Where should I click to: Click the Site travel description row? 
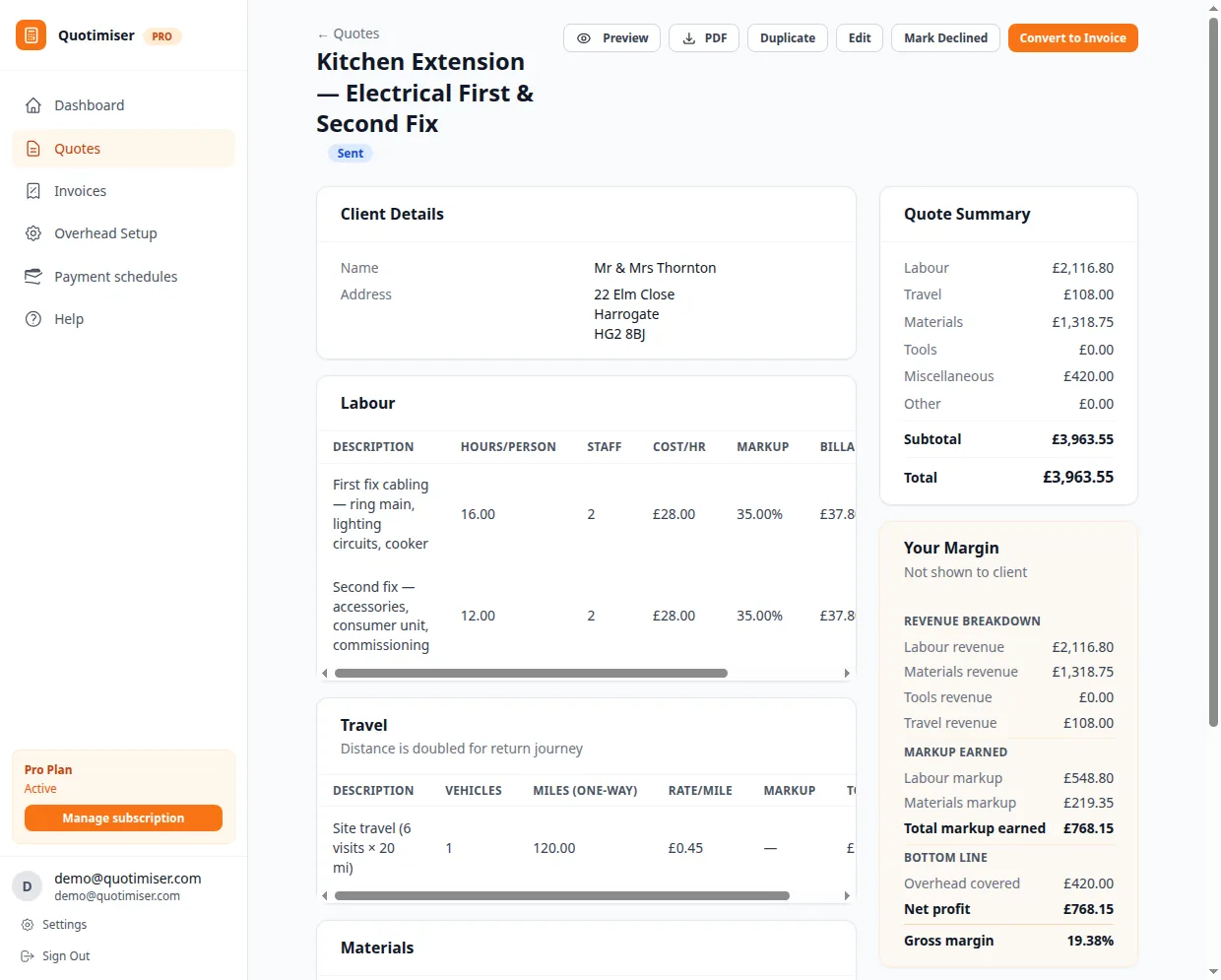(372, 848)
